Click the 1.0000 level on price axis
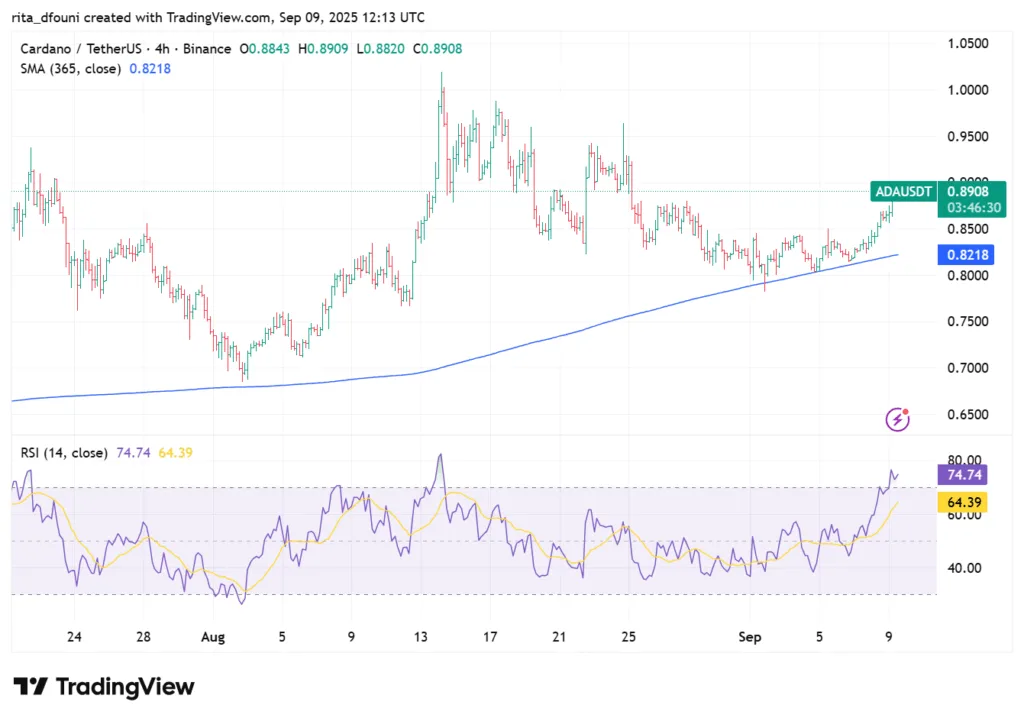The width and height of the screenshot is (1024, 721). point(966,90)
